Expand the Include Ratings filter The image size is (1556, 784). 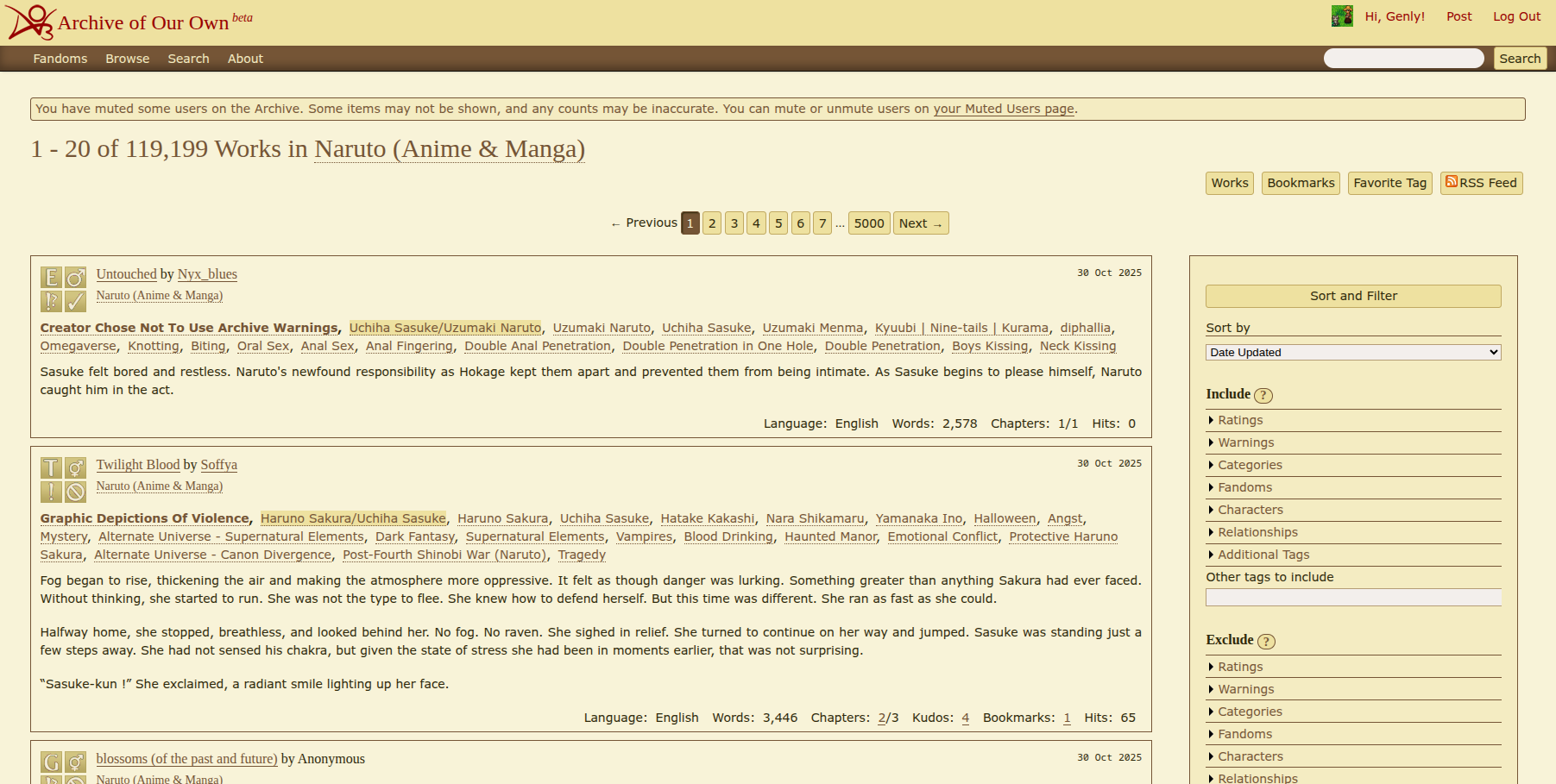[1239, 420]
